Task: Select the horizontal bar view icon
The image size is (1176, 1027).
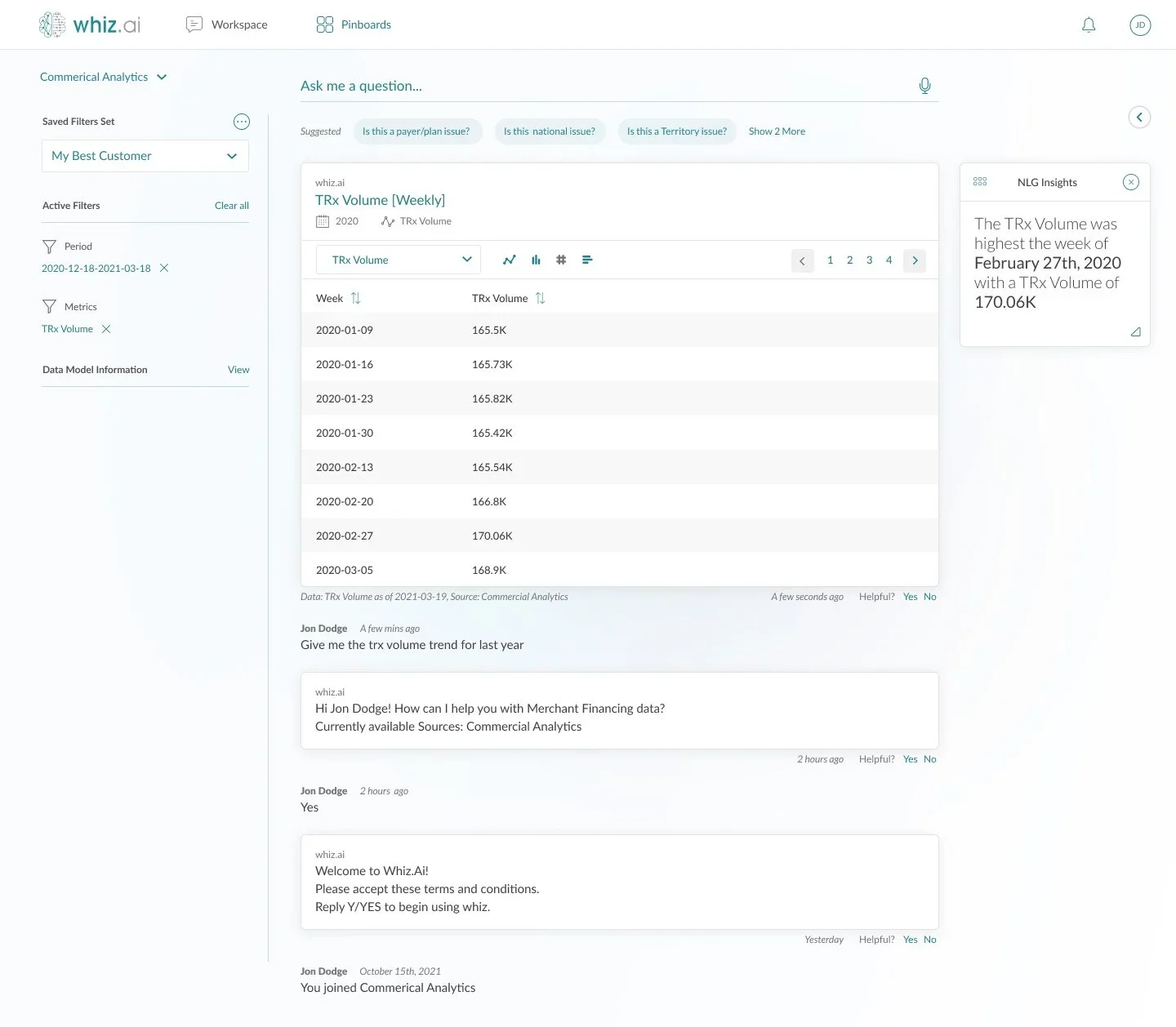Action: tap(586, 260)
